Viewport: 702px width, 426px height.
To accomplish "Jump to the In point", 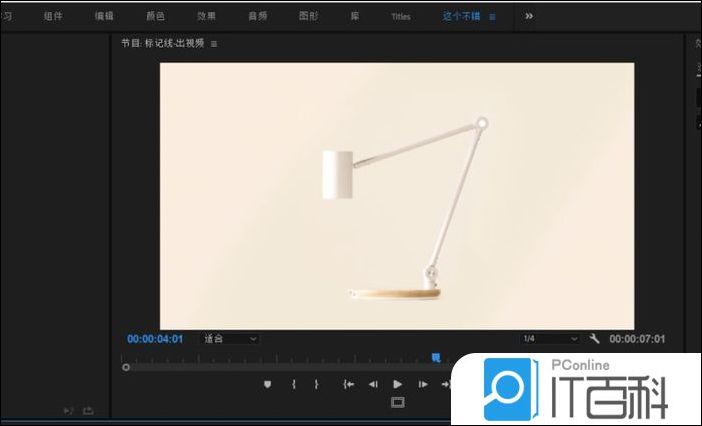I will point(349,384).
